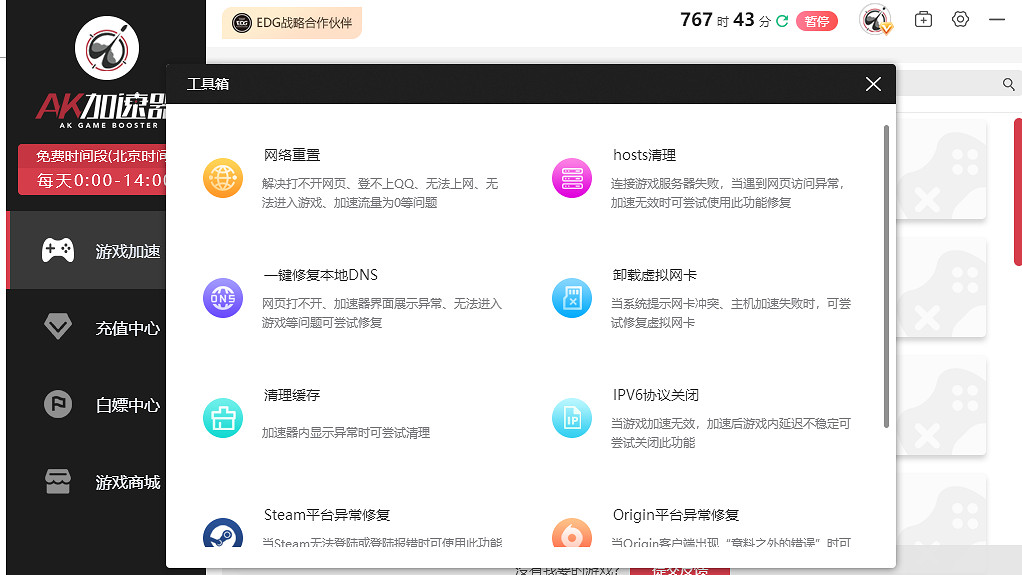1022x575 pixels.
Task: Open 充值中心 in the sidebar
Action: click(x=87, y=327)
